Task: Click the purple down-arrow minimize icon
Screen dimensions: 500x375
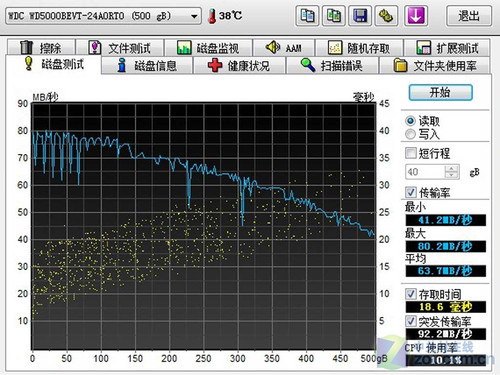Action: (x=415, y=16)
